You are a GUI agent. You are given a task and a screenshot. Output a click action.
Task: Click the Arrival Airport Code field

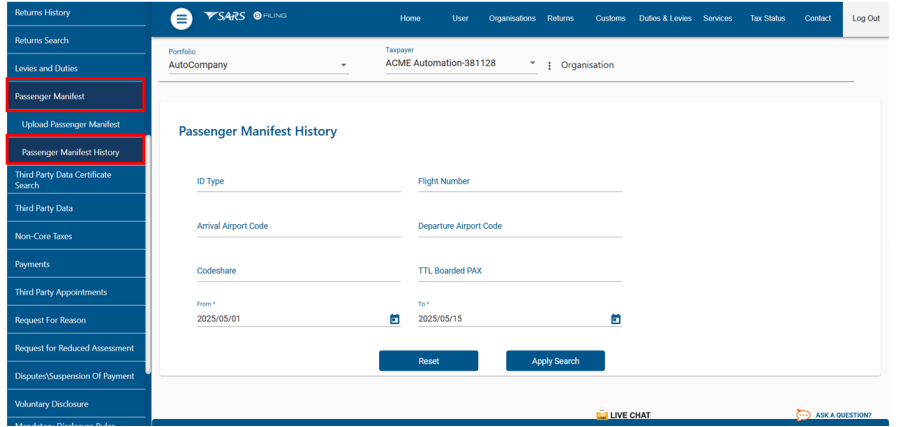coord(298,227)
